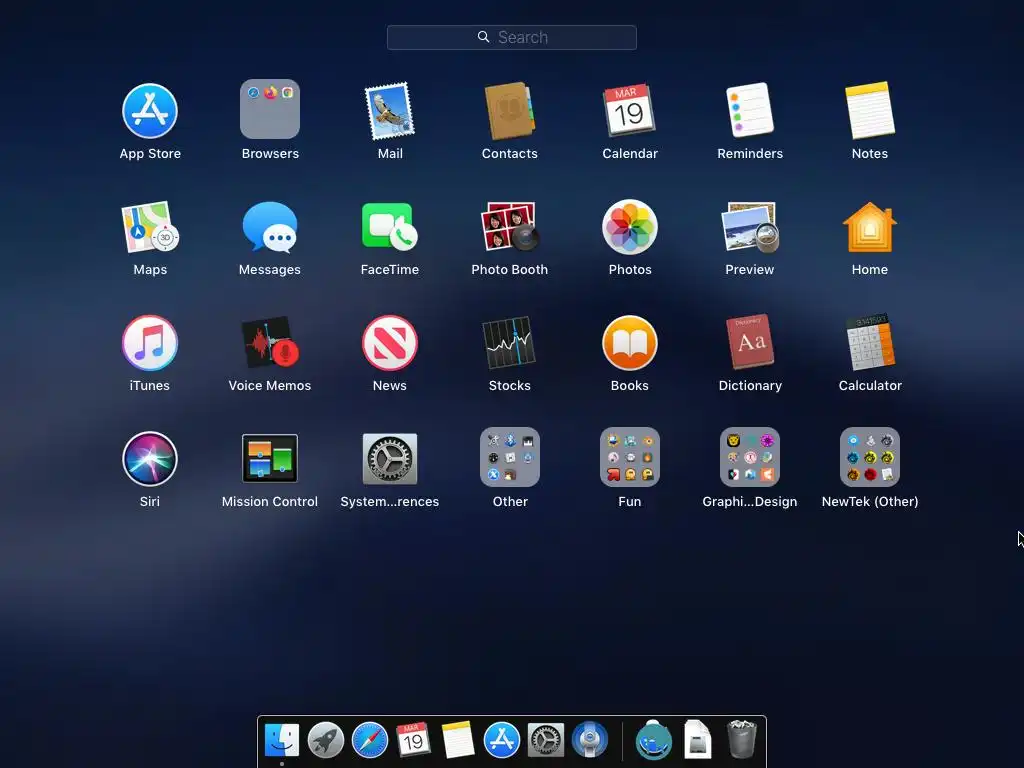Start the FaceTime app
1024x768 pixels.
click(390, 227)
